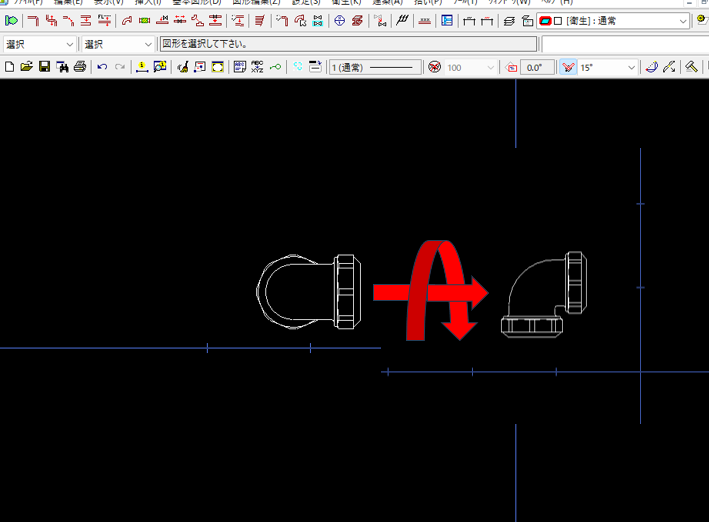Viewport: 709px width, 522px height.
Task: Open a file with the folder icon
Action: (27, 67)
